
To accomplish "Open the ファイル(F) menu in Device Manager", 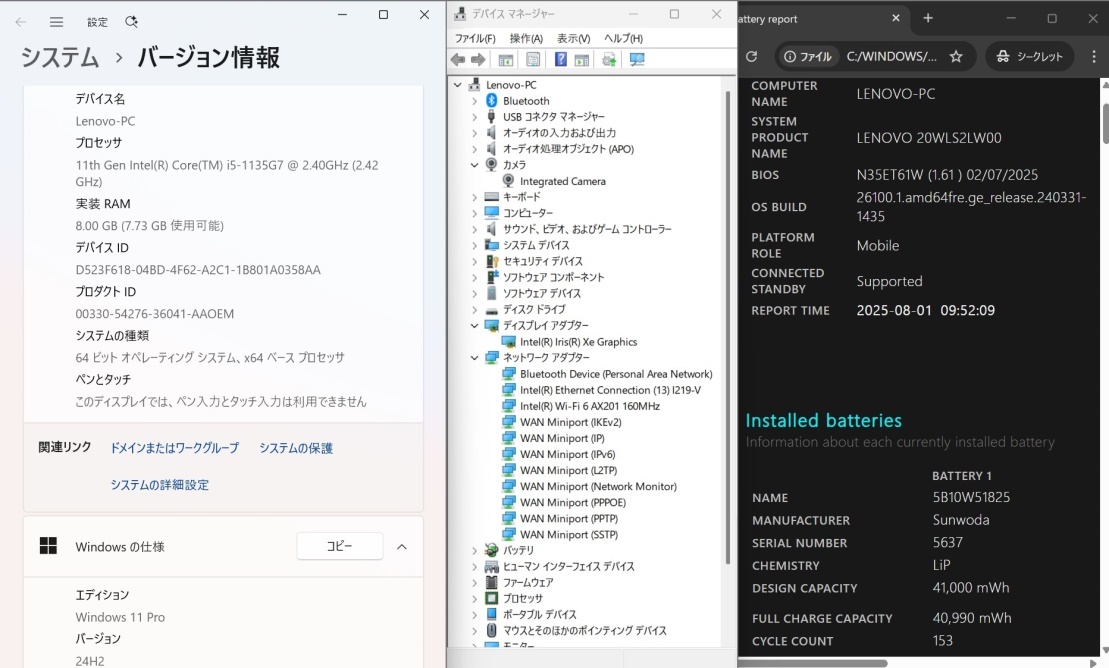I will (x=475, y=38).
